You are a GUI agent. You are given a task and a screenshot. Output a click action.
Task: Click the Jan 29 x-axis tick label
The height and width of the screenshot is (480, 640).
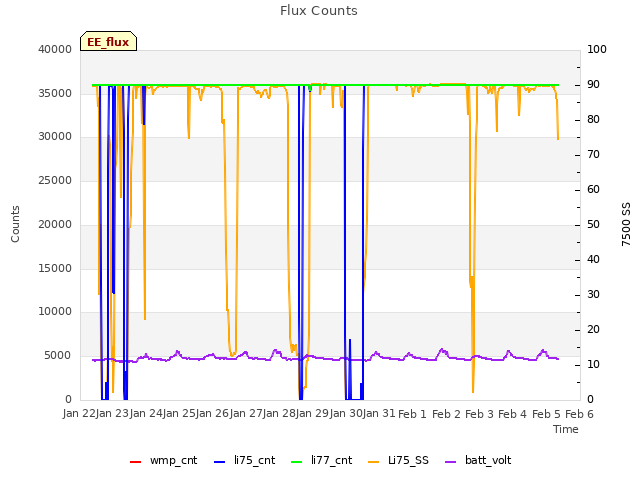[313, 413]
